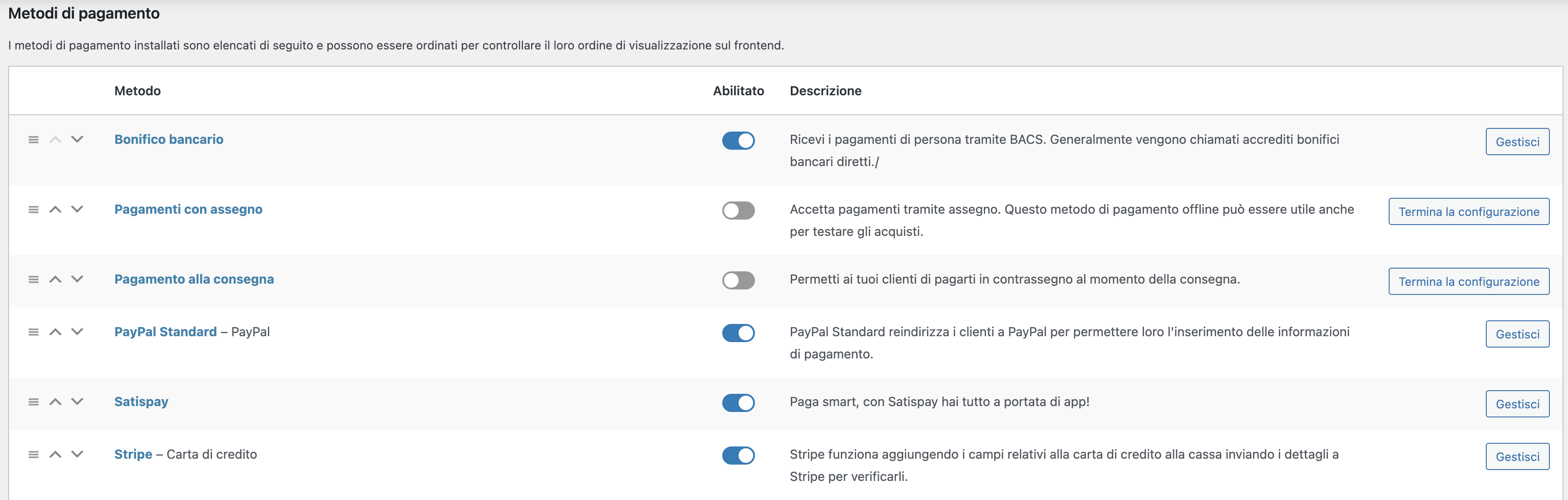Move Bonifico bancario up with arrow

(x=55, y=139)
